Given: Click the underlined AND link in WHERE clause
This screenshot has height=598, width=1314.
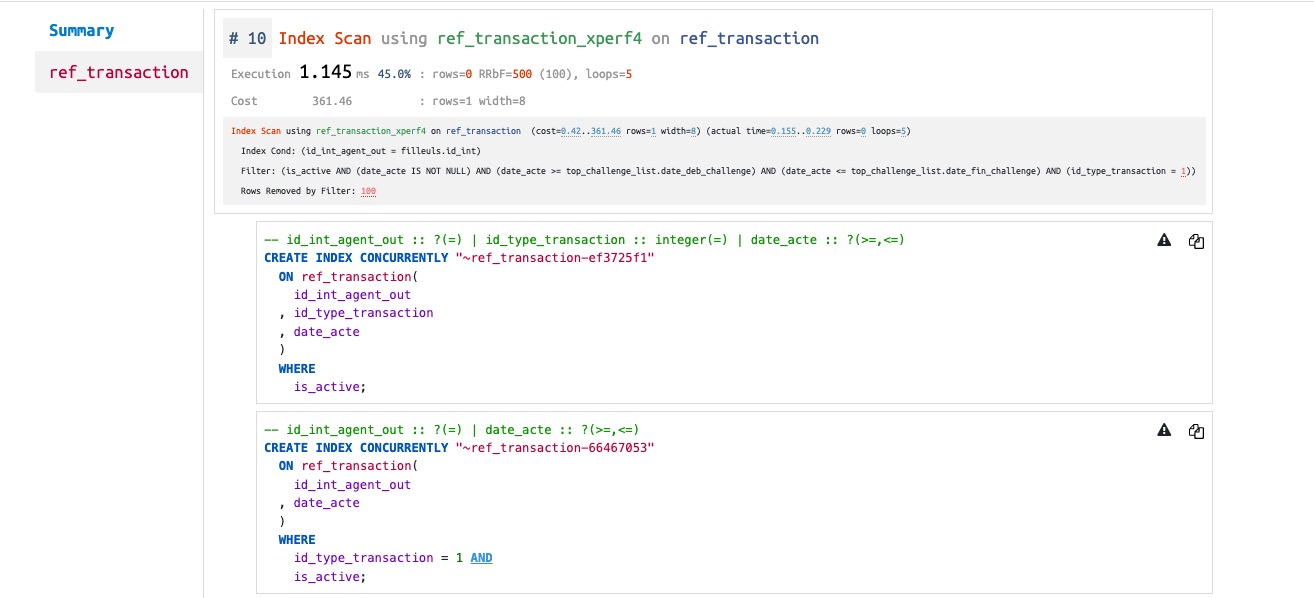Looking at the screenshot, I should click(481, 558).
